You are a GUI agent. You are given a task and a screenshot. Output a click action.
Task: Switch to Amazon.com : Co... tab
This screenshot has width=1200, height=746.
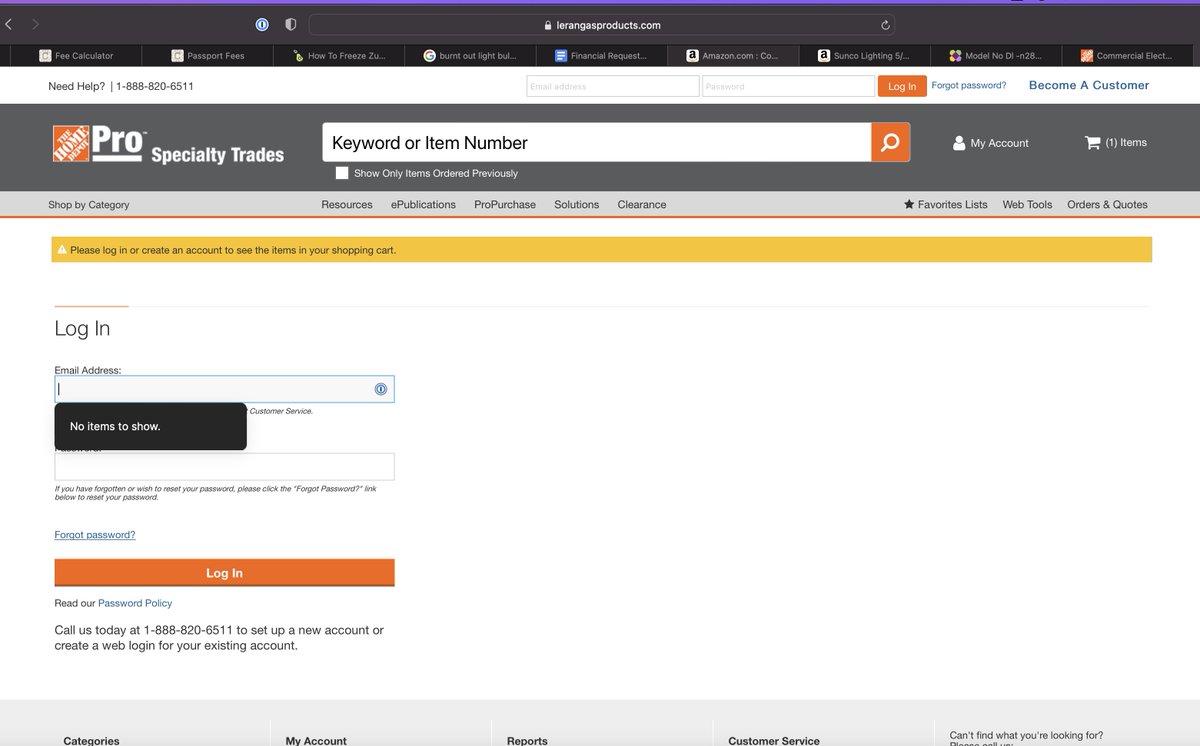click(x=733, y=56)
